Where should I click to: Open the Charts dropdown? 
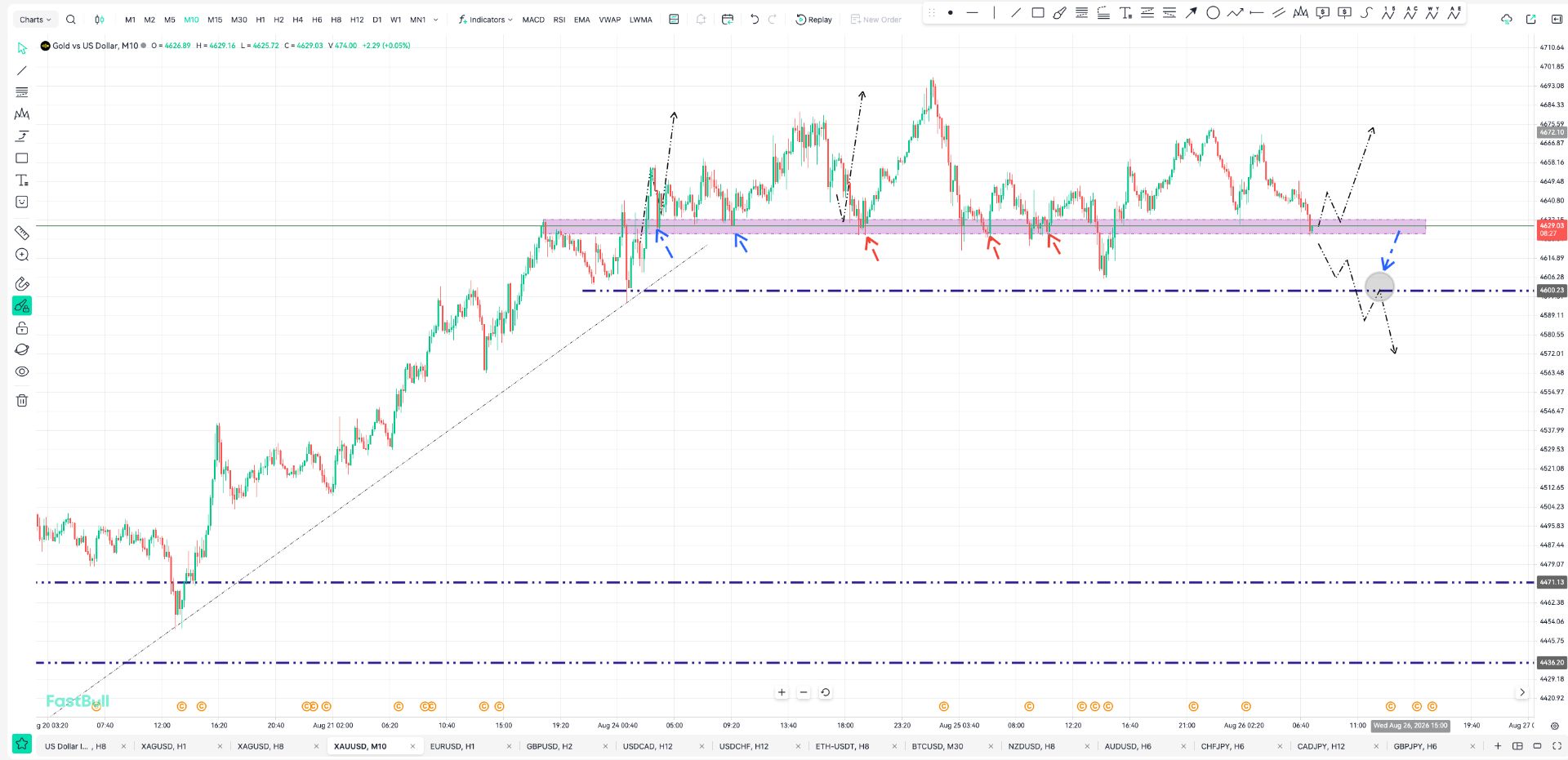coord(35,20)
